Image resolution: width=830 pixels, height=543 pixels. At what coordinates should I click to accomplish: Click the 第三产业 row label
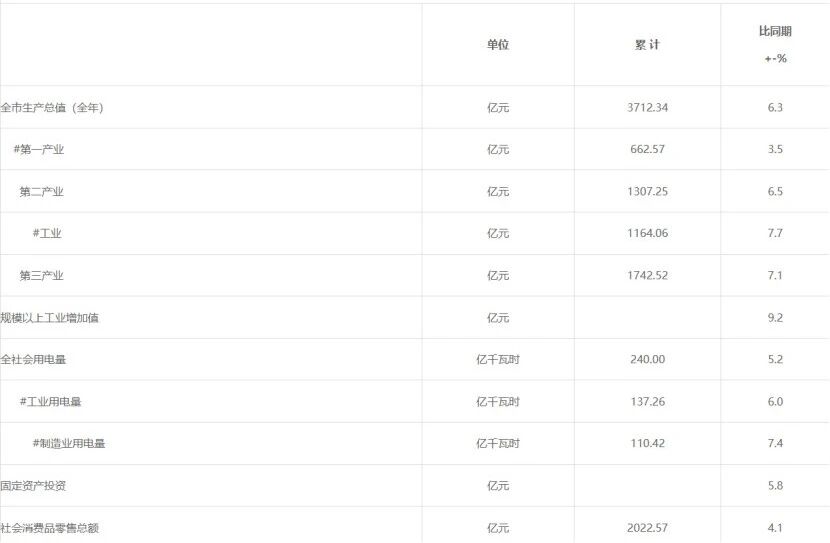(x=42, y=276)
